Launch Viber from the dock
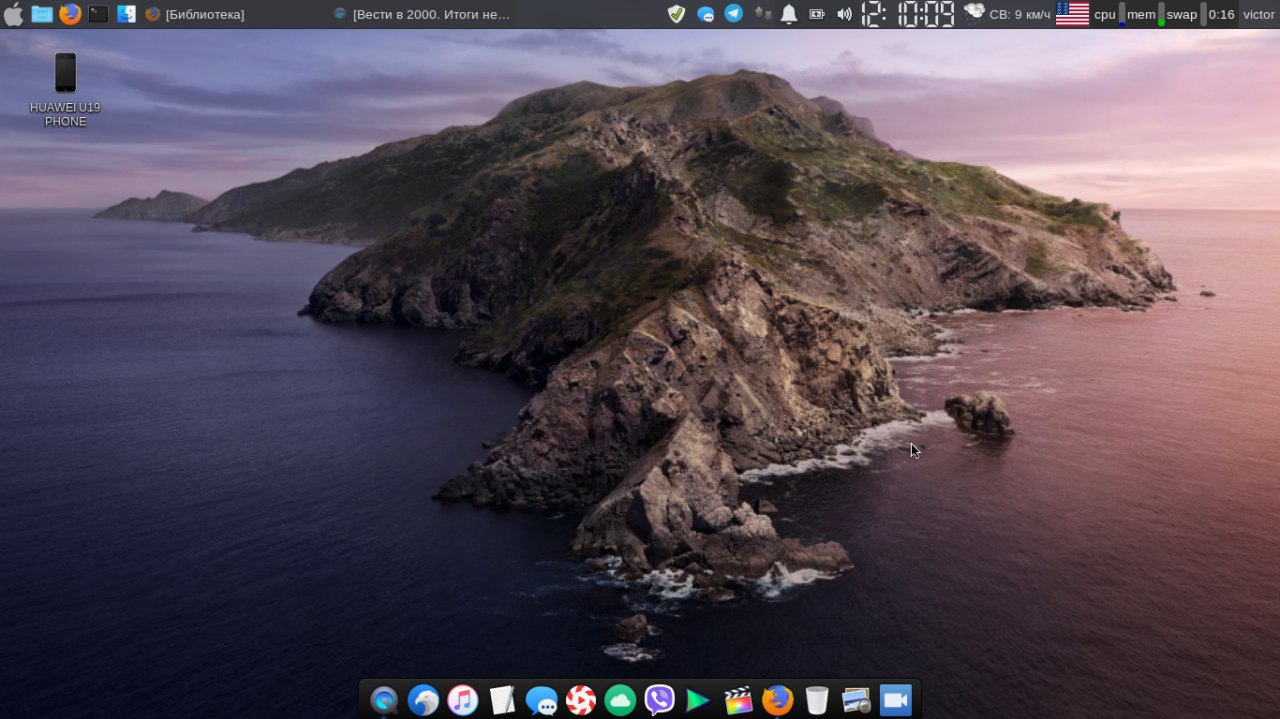 click(x=659, y=700)
